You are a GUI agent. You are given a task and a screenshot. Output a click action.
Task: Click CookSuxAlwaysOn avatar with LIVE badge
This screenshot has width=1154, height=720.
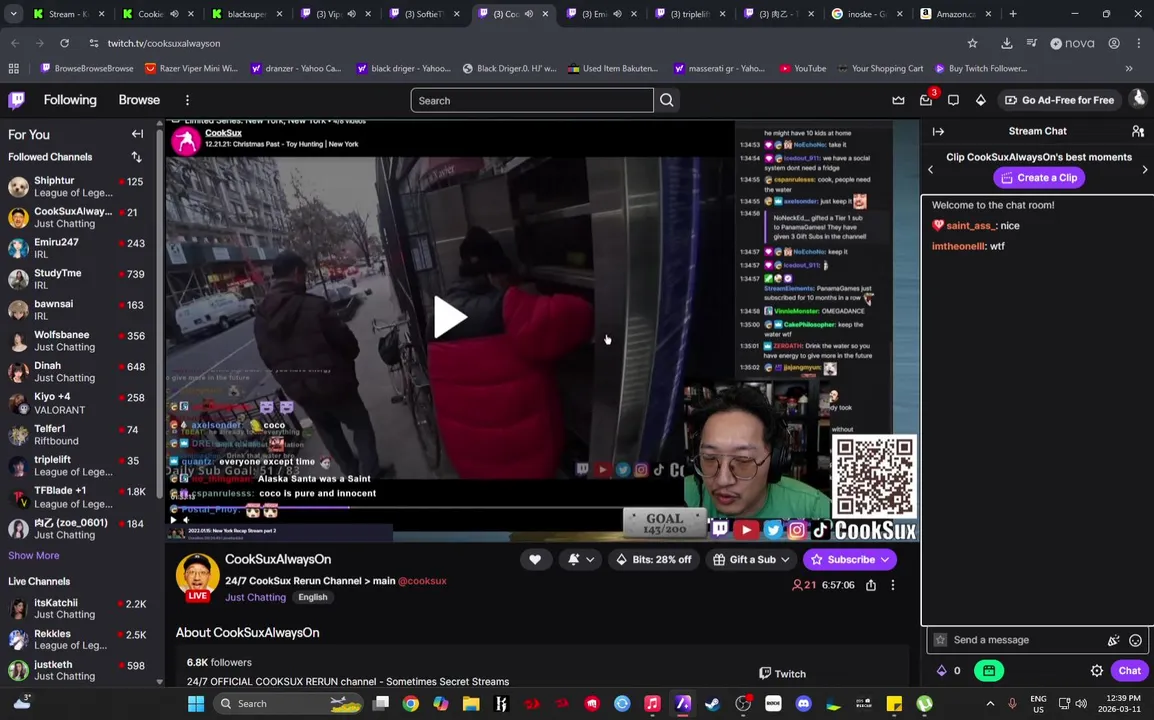(x=197, y=577)
